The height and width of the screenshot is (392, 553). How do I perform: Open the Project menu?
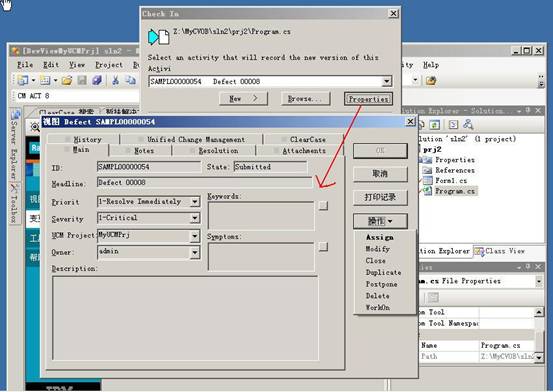[x=109, y=65]
